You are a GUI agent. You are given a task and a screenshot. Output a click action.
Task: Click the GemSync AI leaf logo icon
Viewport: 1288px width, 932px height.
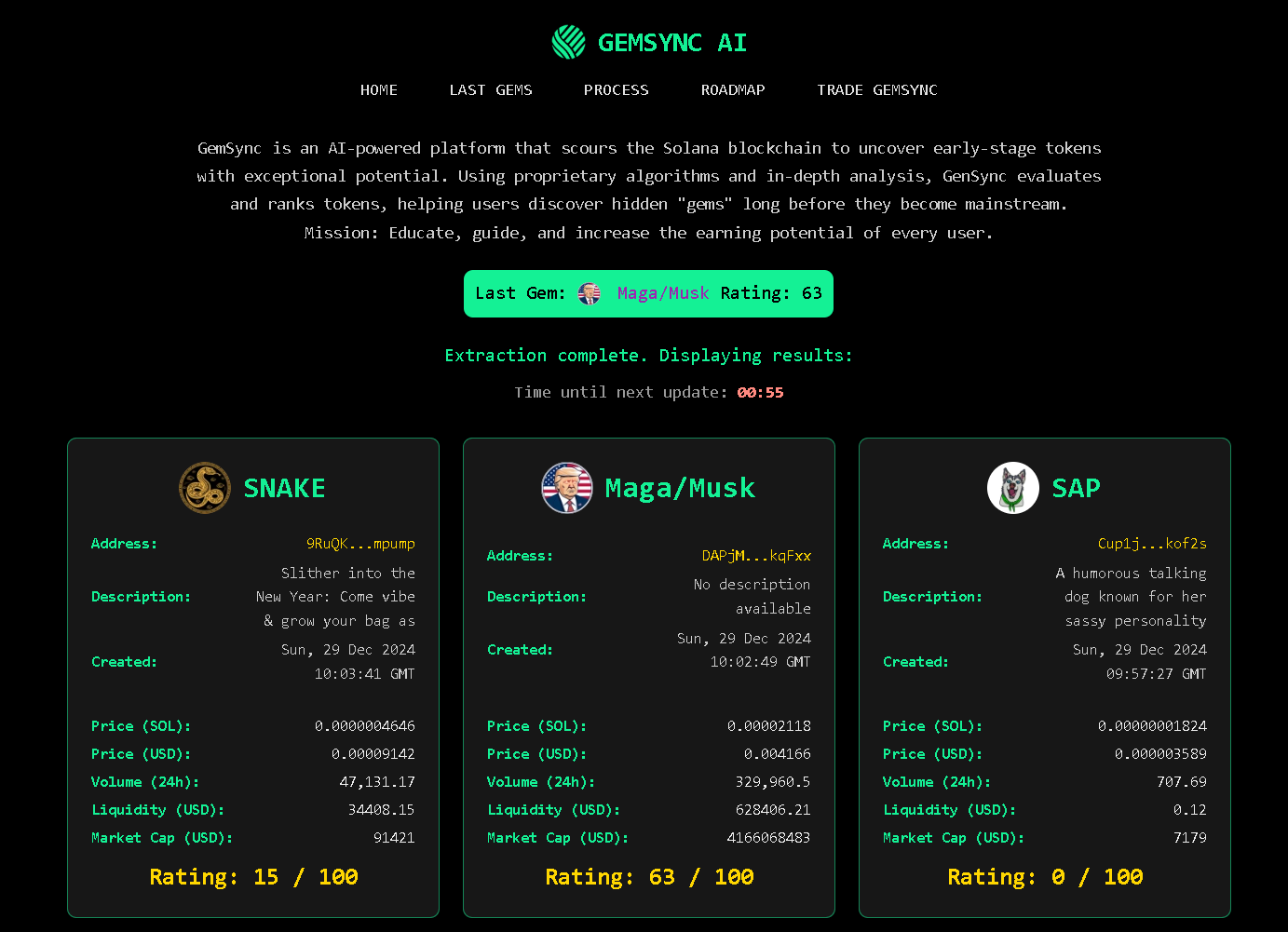(568, 43)
